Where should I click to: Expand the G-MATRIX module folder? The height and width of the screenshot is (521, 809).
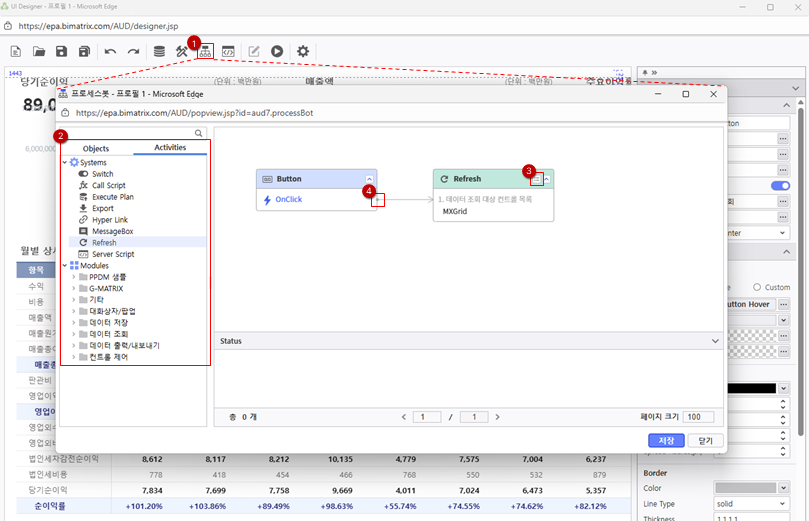[x=73, y=288]
